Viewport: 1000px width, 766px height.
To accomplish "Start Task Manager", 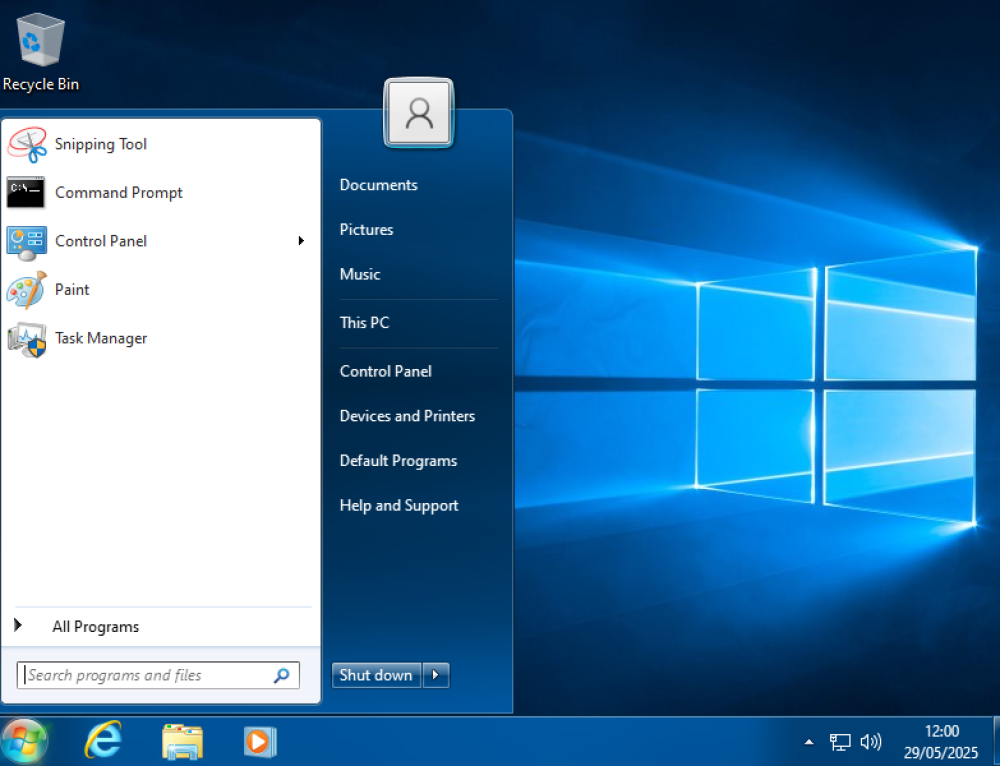I will (x=100, y=338).
